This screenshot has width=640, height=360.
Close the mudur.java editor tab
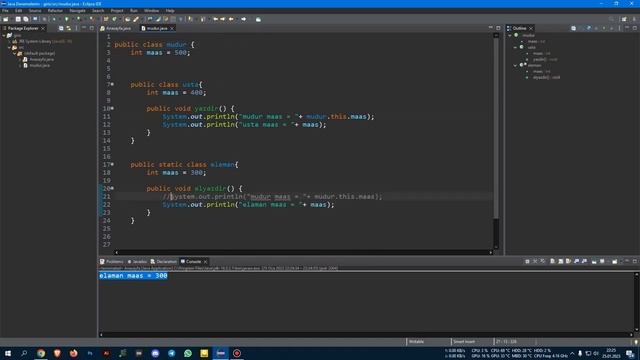coord(172,28)
